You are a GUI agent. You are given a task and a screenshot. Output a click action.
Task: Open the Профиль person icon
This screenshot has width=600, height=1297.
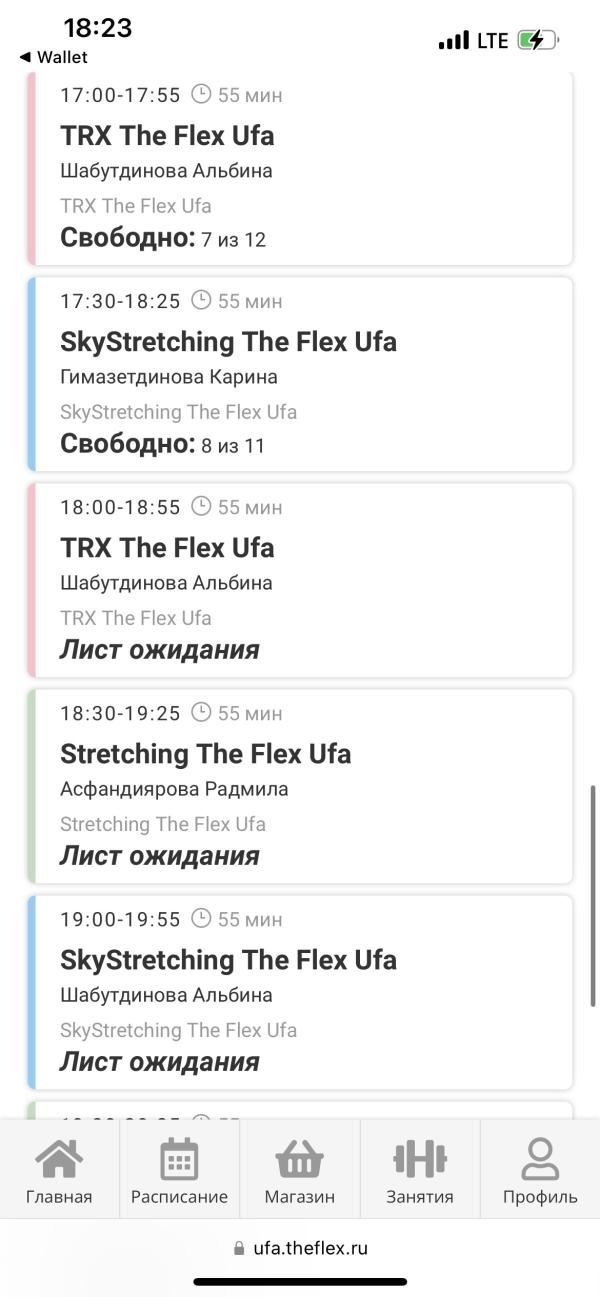(x=540, y=1159)
